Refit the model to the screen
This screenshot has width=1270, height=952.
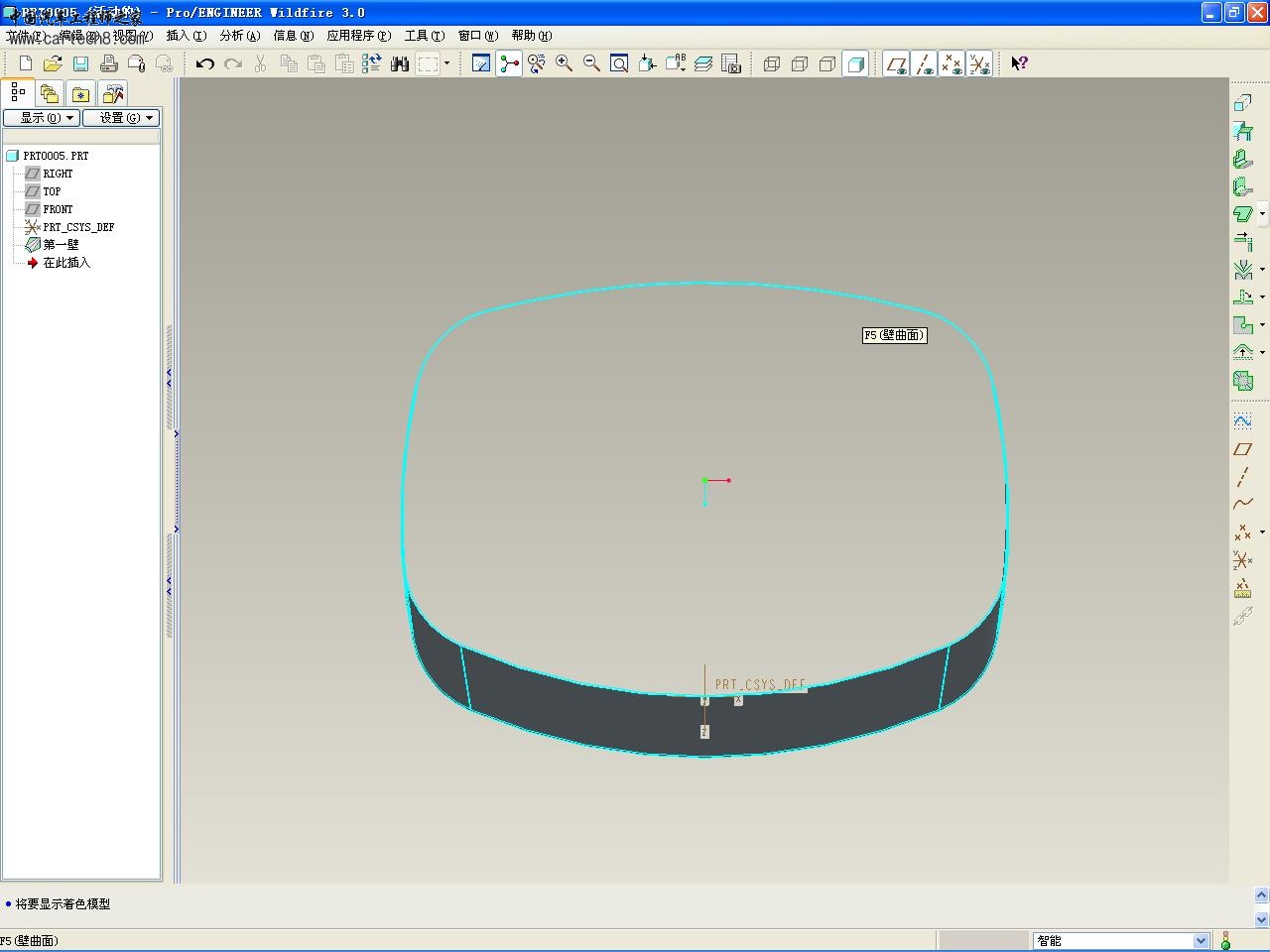(619, 63)
